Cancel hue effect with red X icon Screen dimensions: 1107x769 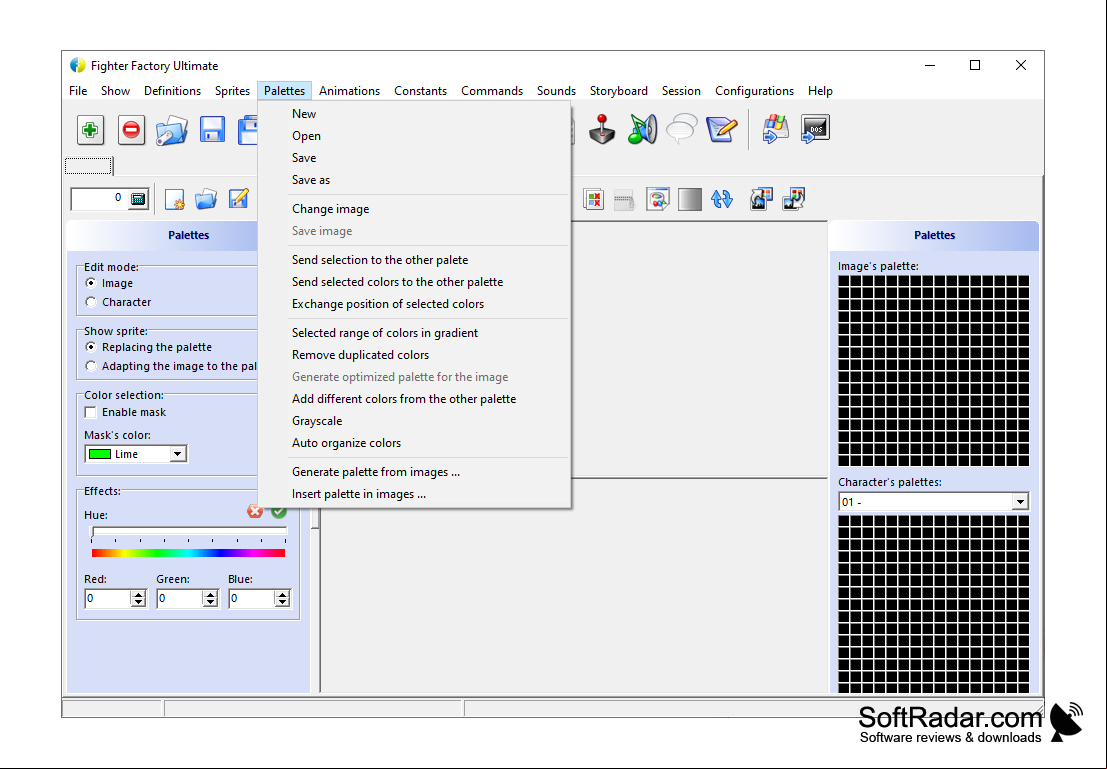click(255, 511)
